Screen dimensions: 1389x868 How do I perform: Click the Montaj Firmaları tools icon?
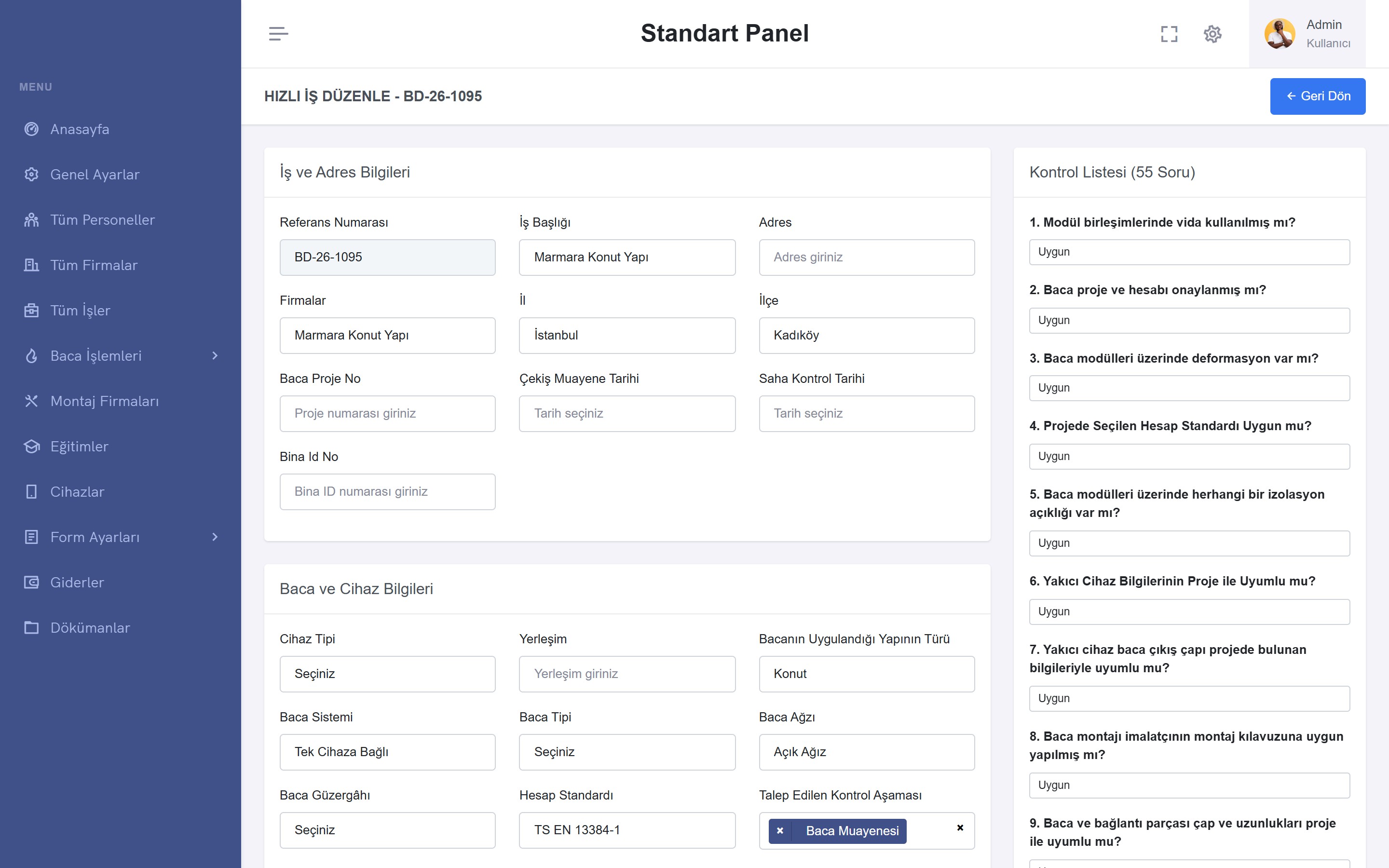click(x=31, y=401)
